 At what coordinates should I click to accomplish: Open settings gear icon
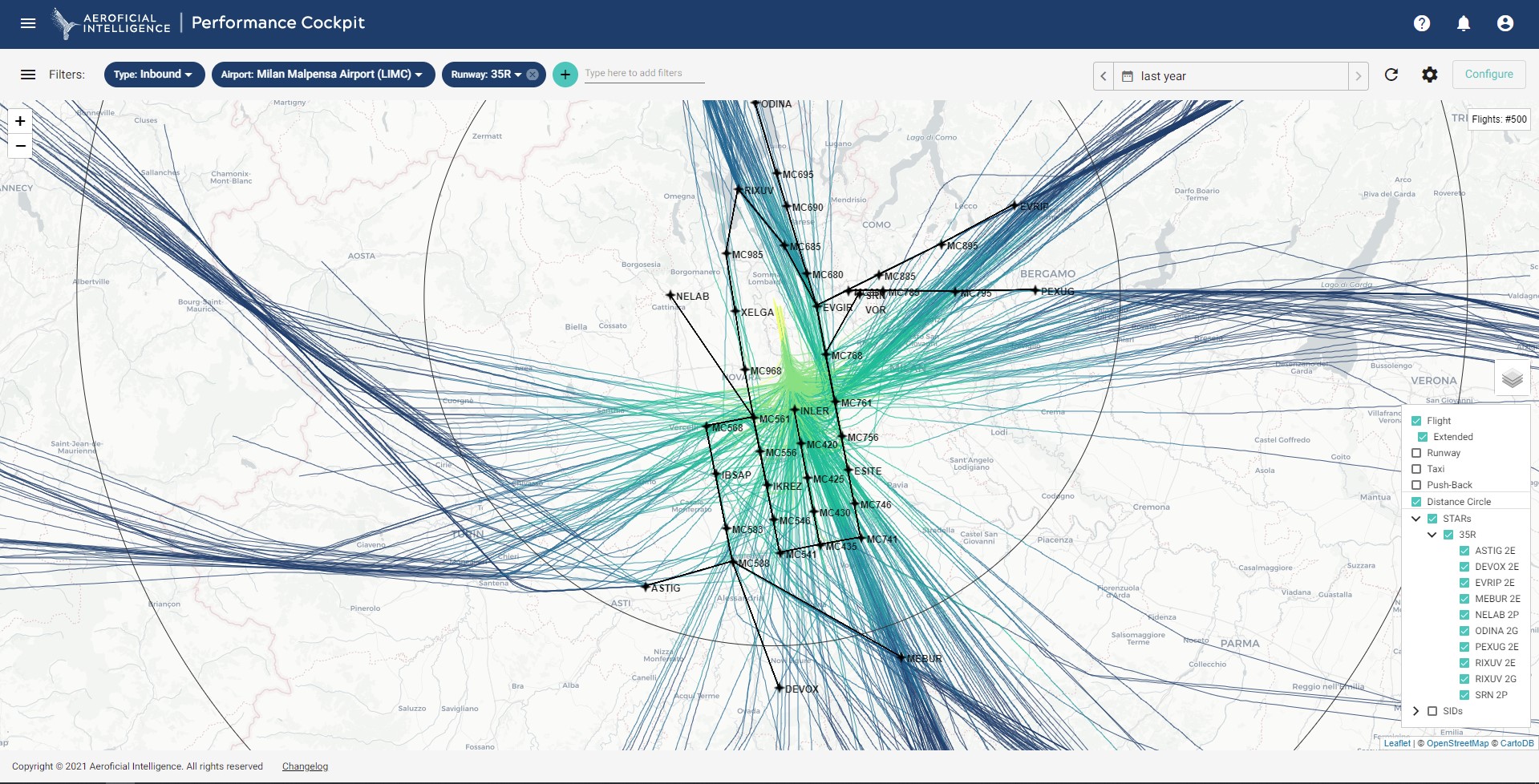tap(1430, 75)
